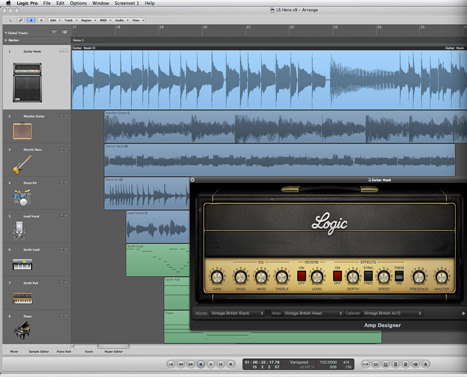Expand the Marker track disclosure triangle
Image resolution: width=467 pixels, height=377 pixels.
tap(6, 40)
